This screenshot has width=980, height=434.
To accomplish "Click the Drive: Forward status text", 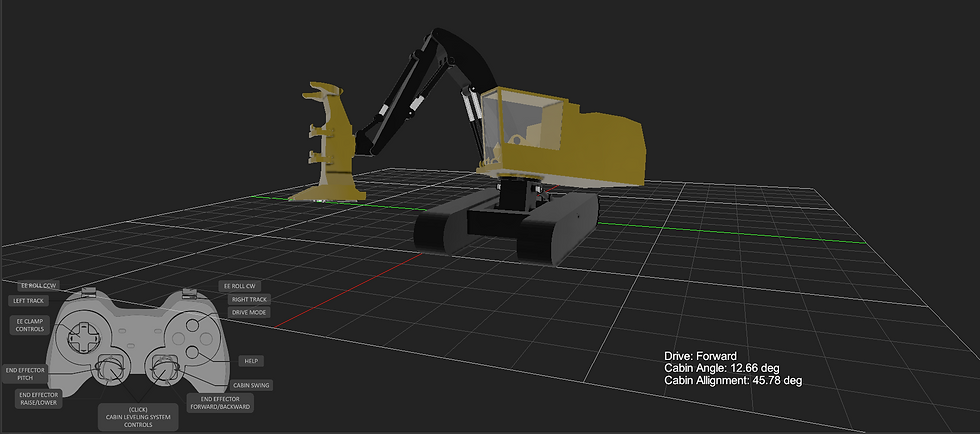I will (701, 356).
